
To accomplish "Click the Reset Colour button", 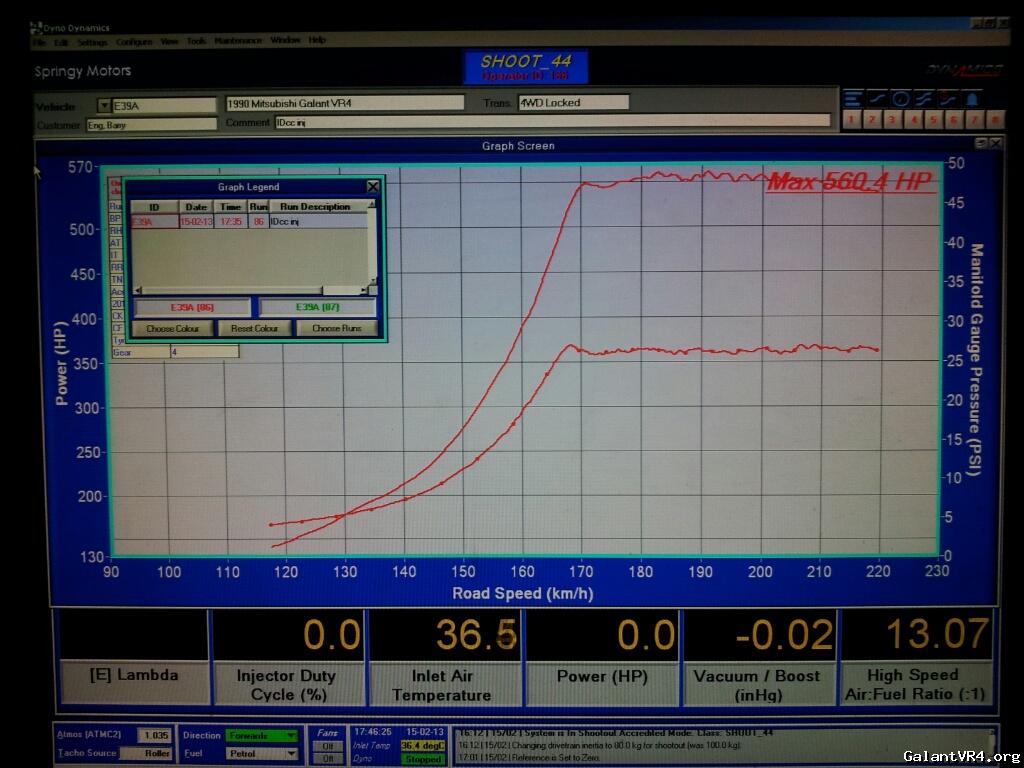I will 254,328.
